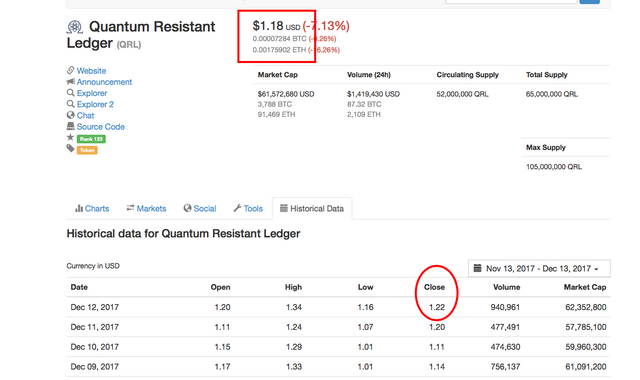This screenshot has height=380, width=640.
Task: Switch to the Markets tab
Action: 146,209
